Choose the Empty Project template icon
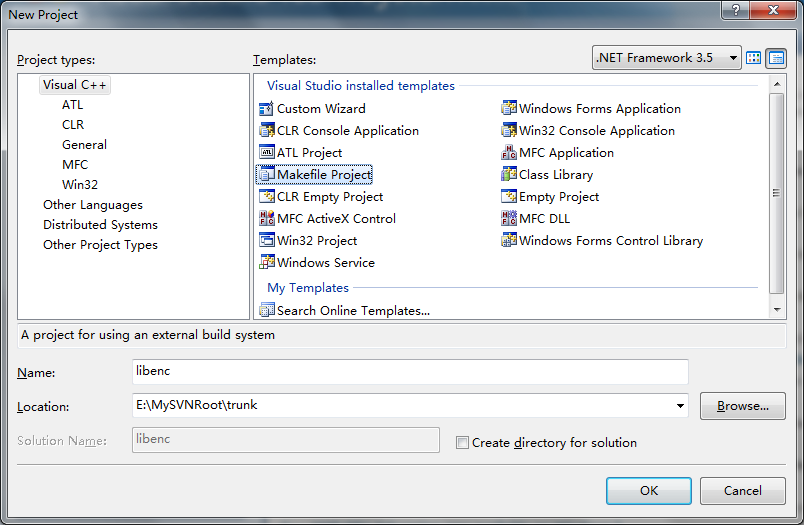Screen dimensions: 804x525 [509, 197]
